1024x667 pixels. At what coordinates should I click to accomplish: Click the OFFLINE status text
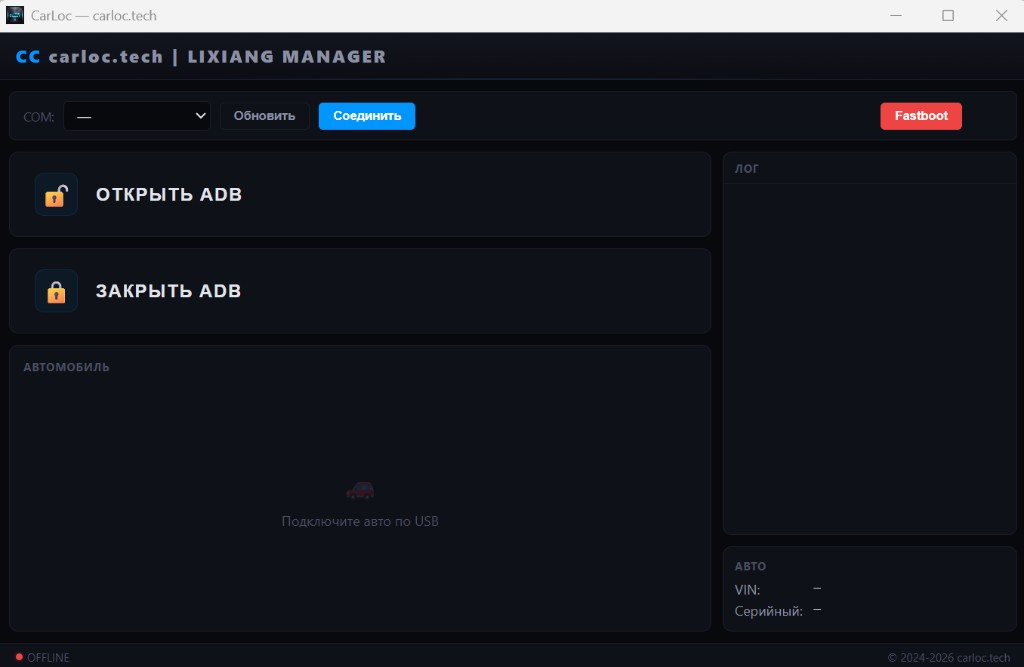48,657
